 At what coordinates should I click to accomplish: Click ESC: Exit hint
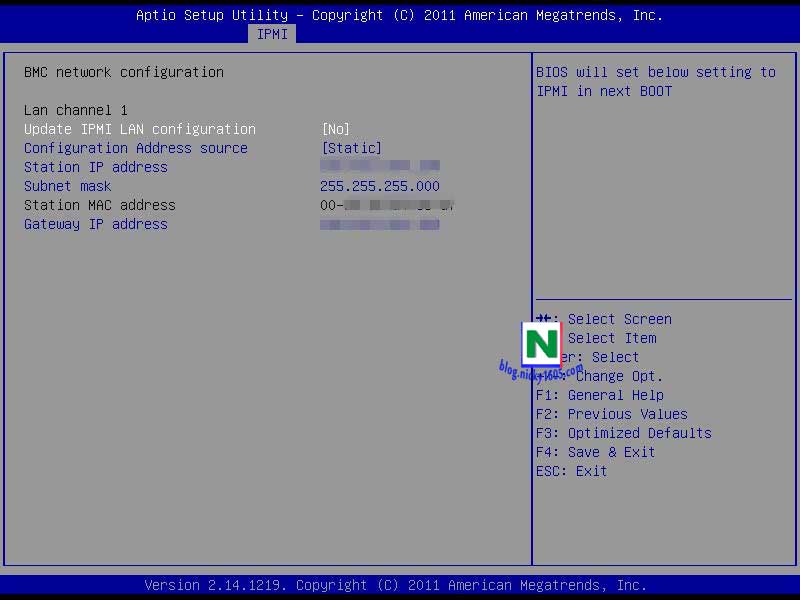click(x=571, y=471)
